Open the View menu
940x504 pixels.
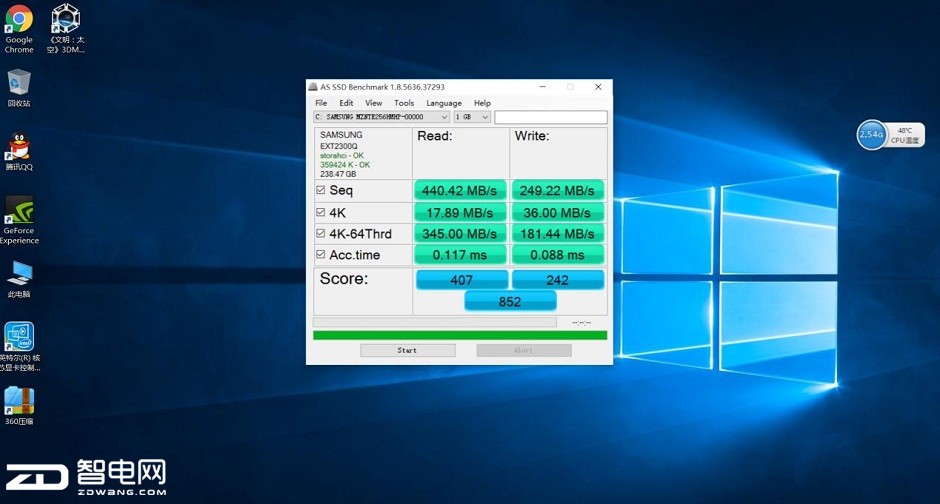(373, 103)
